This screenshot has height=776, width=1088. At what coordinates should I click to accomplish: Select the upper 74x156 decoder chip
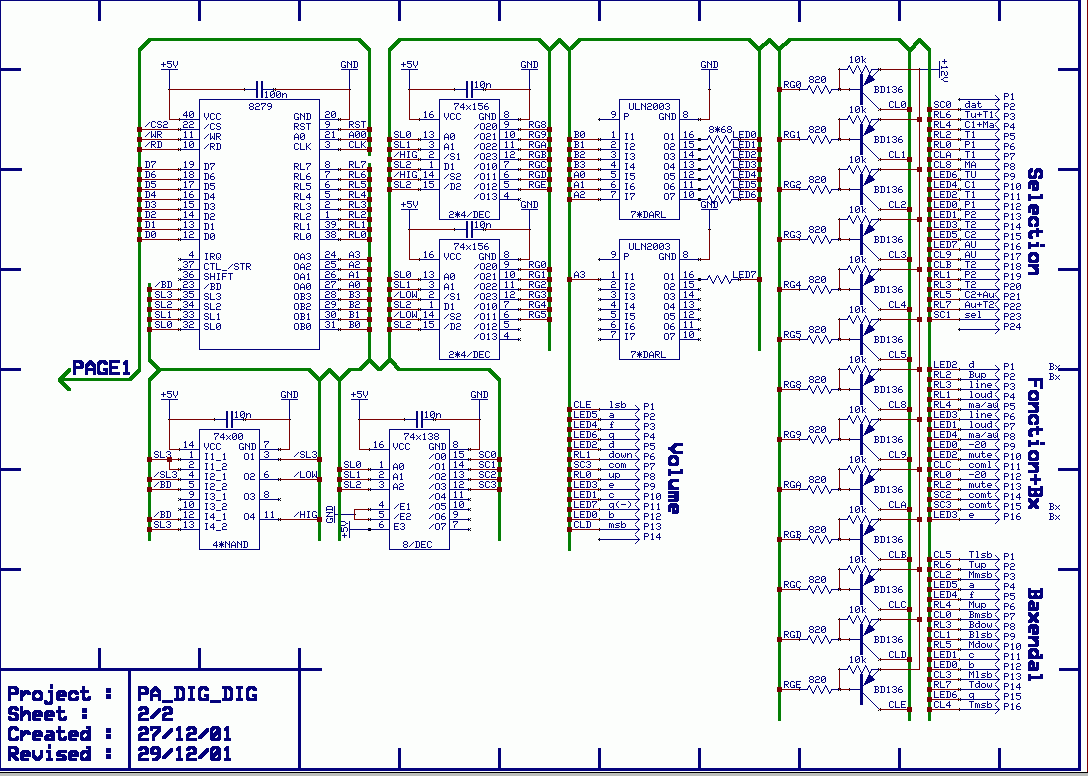coord(470,160)
